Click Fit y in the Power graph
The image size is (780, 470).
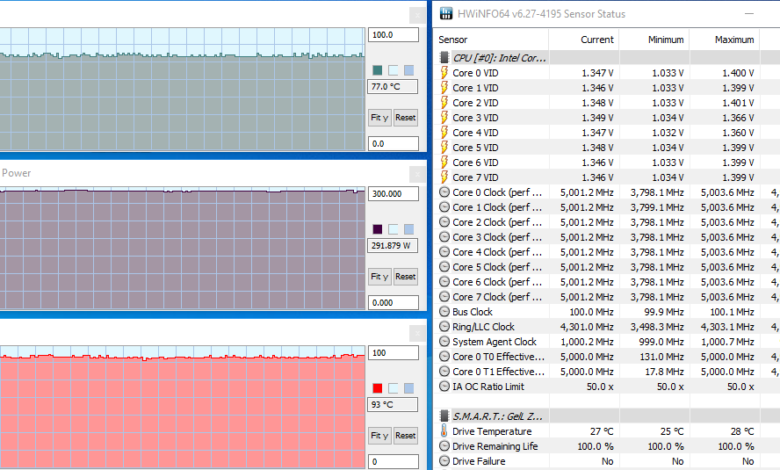[x=380, y=277]
